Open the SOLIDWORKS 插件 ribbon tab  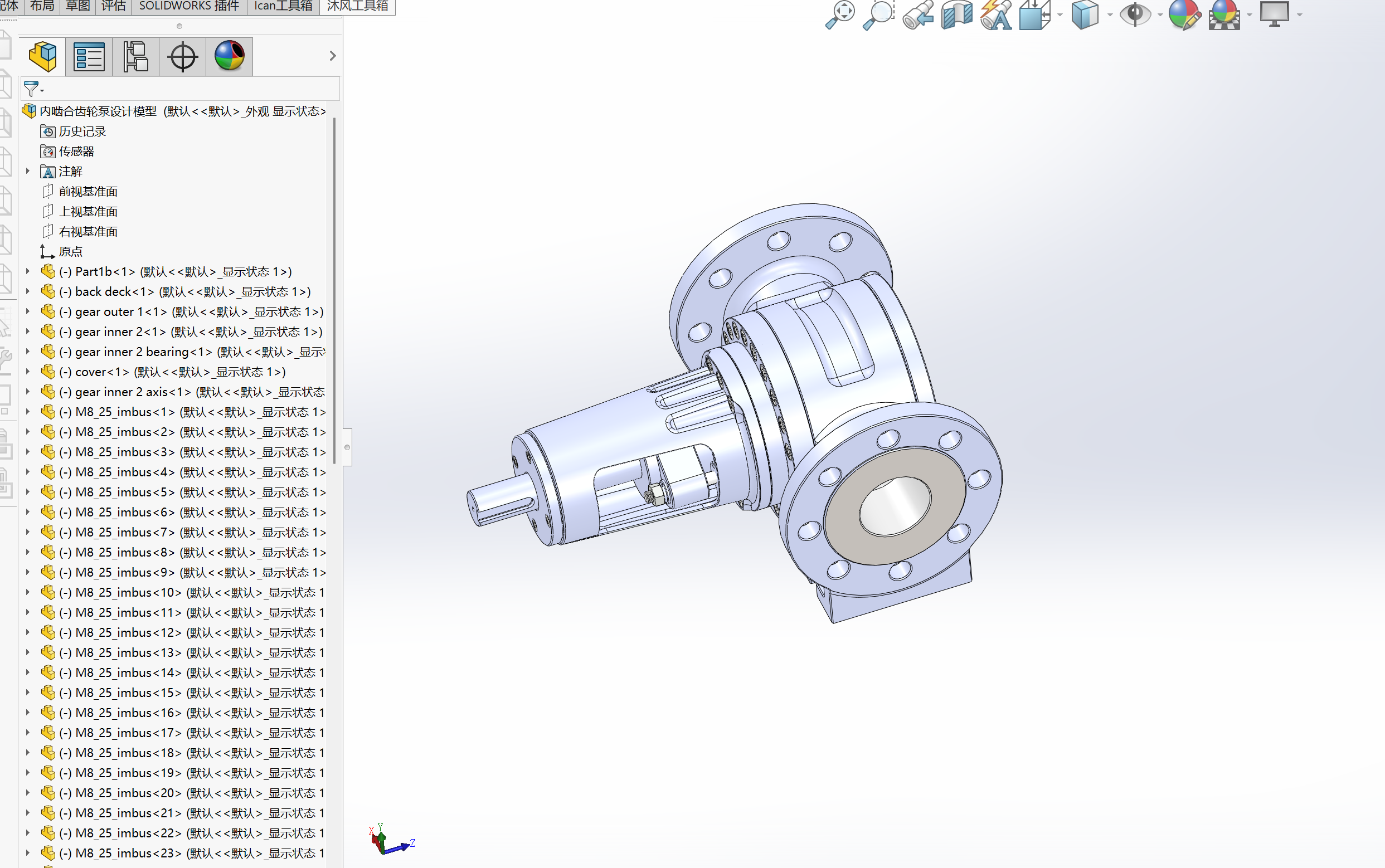pos(189,6)
